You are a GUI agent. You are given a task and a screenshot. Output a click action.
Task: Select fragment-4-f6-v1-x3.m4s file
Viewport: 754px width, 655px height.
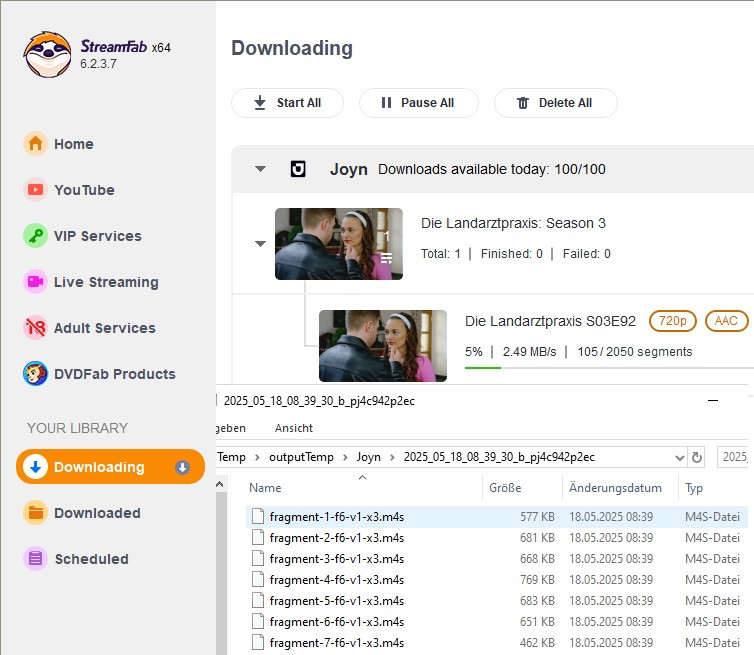click(x=336, y=579)
